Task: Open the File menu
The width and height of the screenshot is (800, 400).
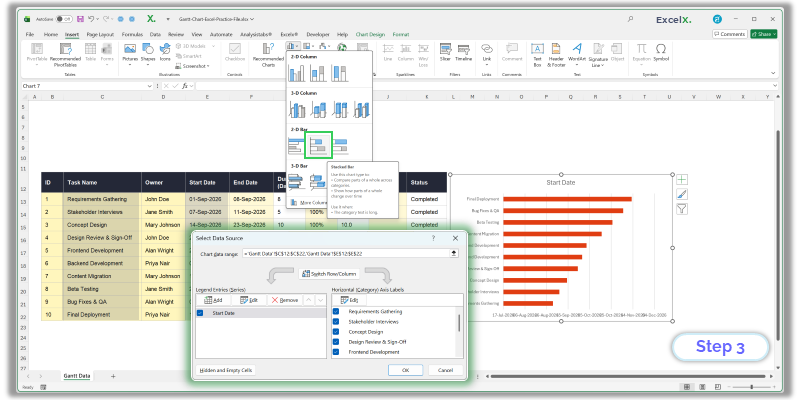Action: click(x=30, y=35)
